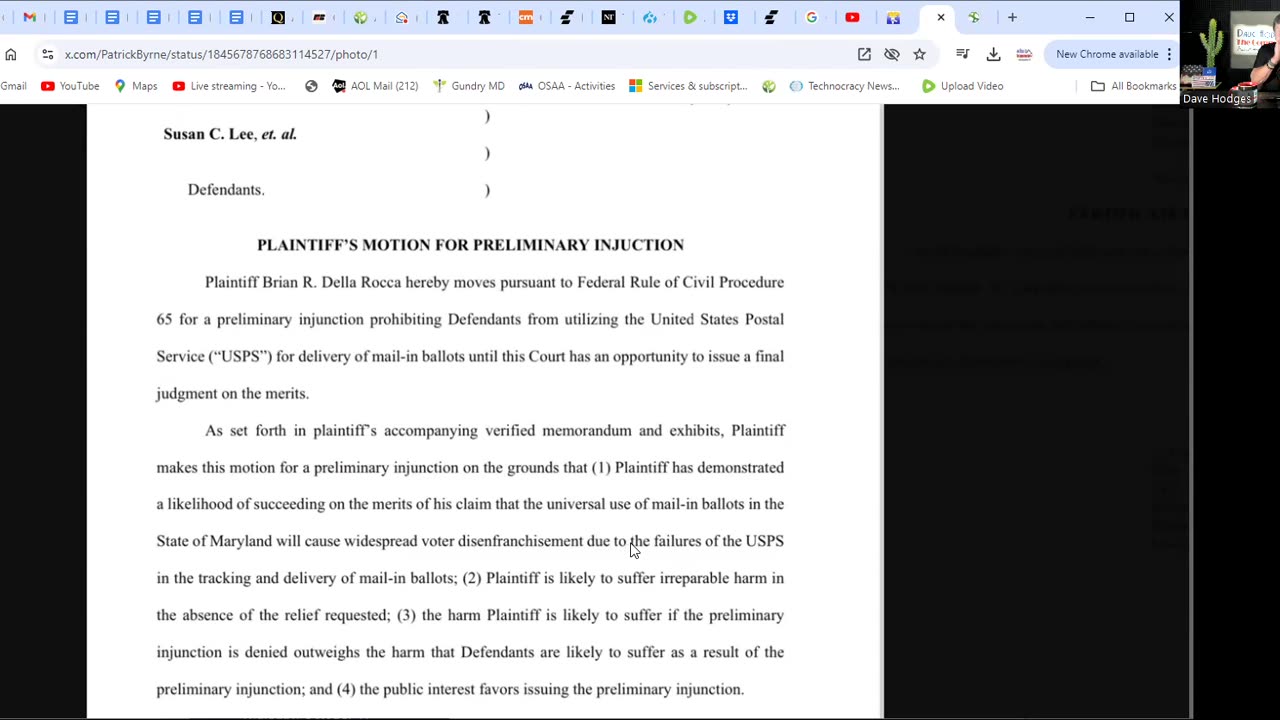Image resolution: width=1280 pixels, height=720 pixels.
Task: Open the YouTube bookmark
Action: coord(70,86)
